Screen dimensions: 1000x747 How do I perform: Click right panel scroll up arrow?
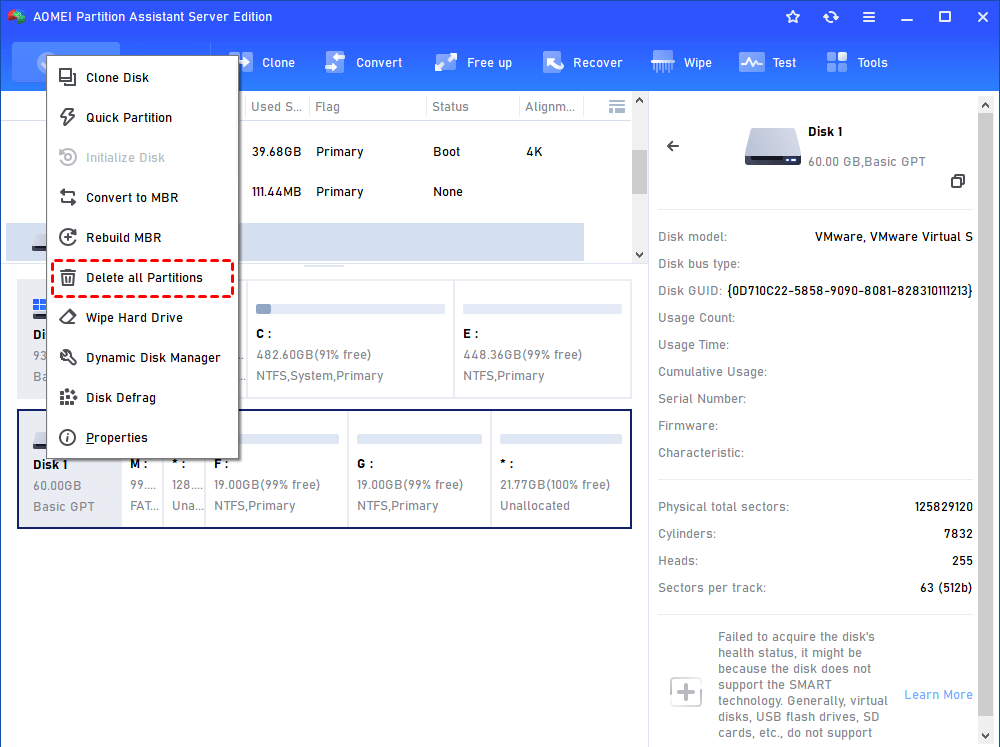[x=985, y=105]
